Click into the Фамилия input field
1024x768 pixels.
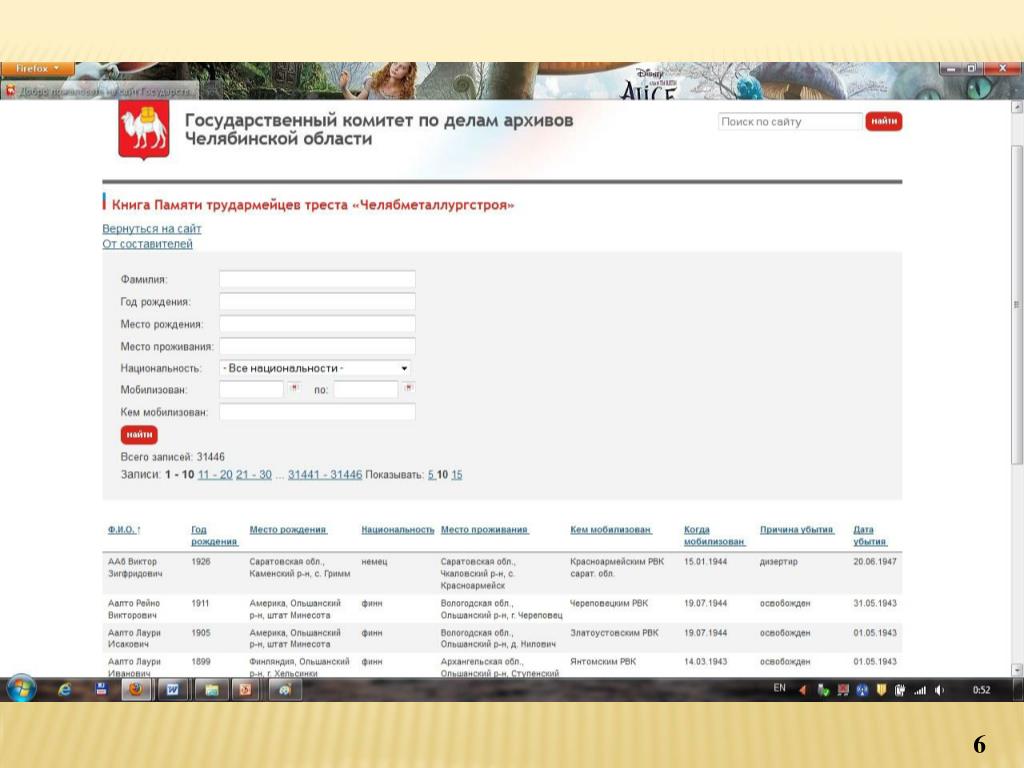point(317,280)
